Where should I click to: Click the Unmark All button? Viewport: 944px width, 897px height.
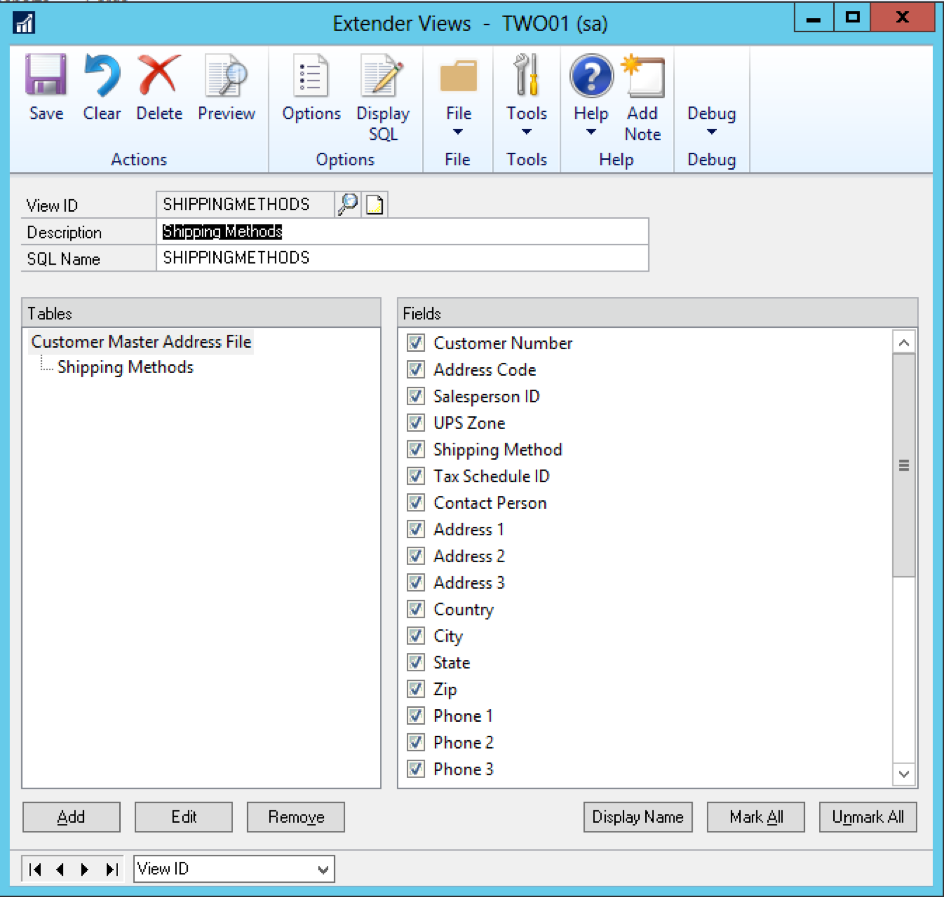(868, 817)
